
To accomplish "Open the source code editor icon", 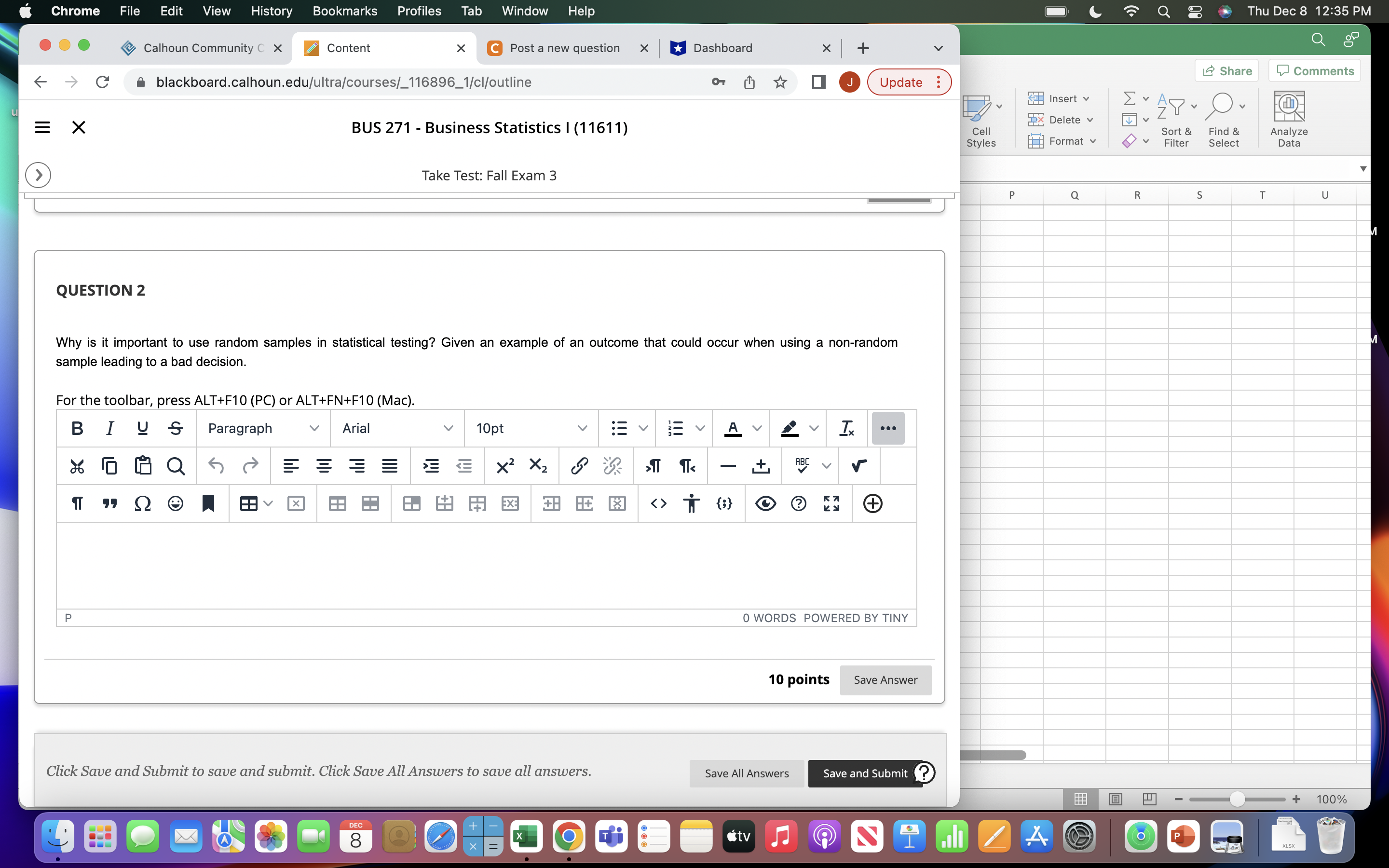I will point(658,503).
